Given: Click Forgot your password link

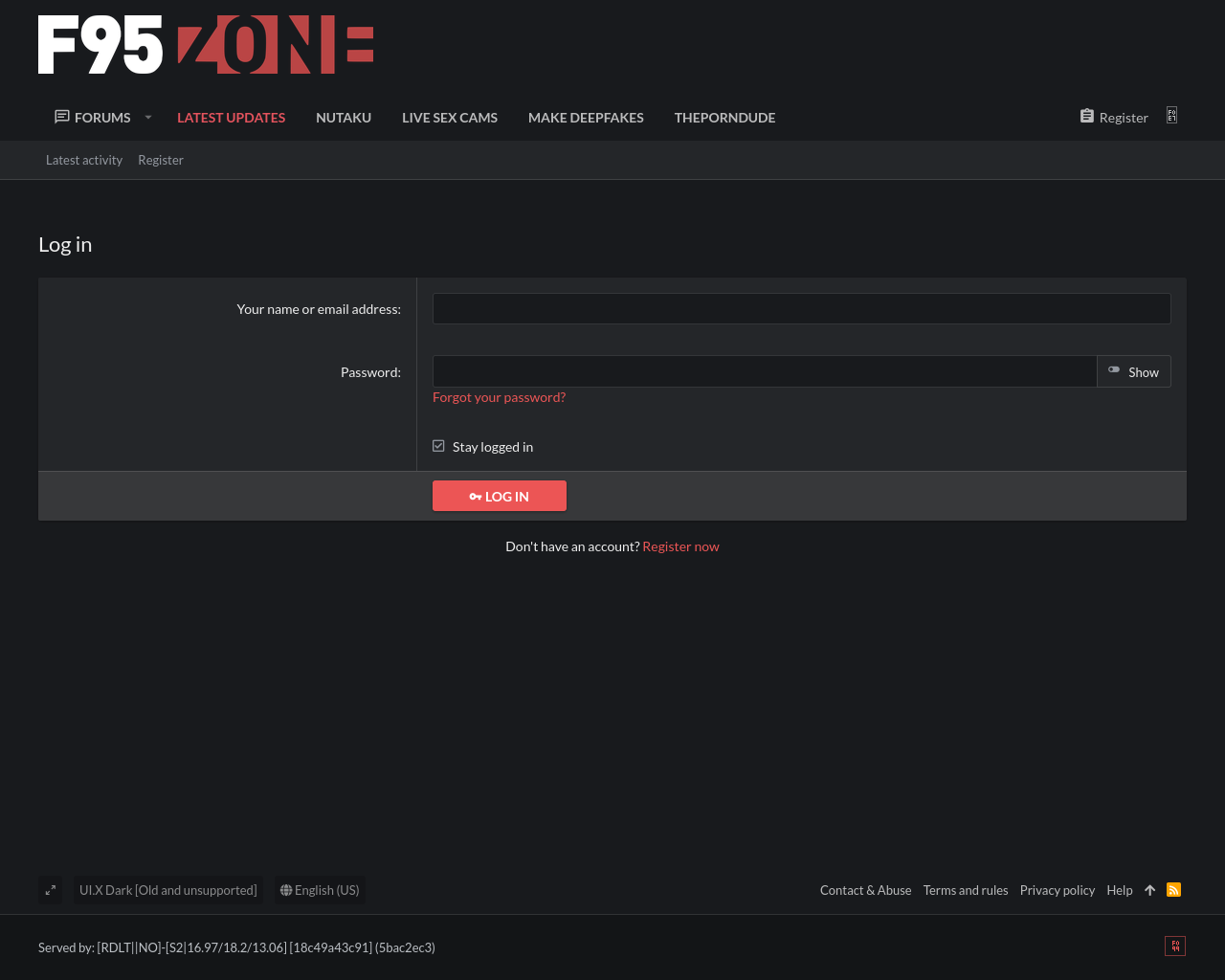Looking at the screenshot, I should [x=499, y=397].
